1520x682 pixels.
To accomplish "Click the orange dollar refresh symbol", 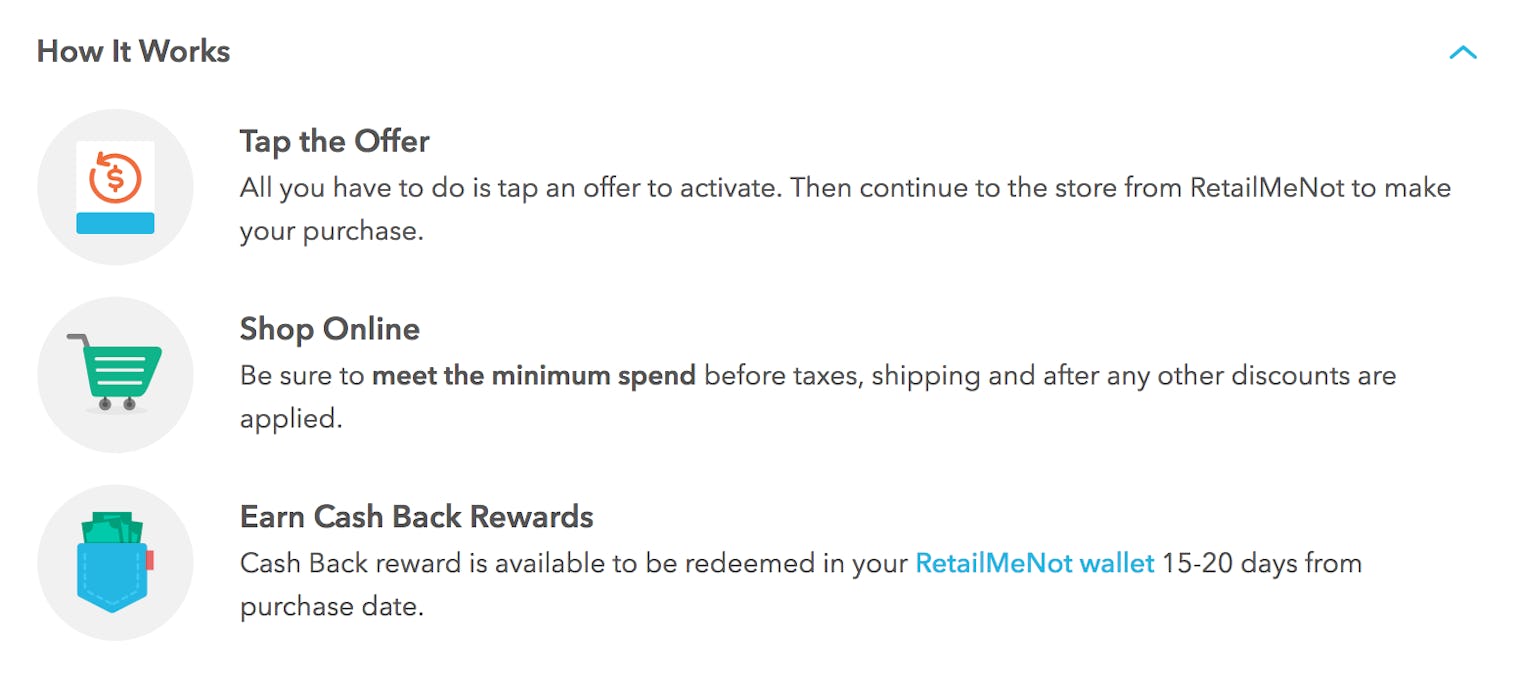I will (115, 178).
